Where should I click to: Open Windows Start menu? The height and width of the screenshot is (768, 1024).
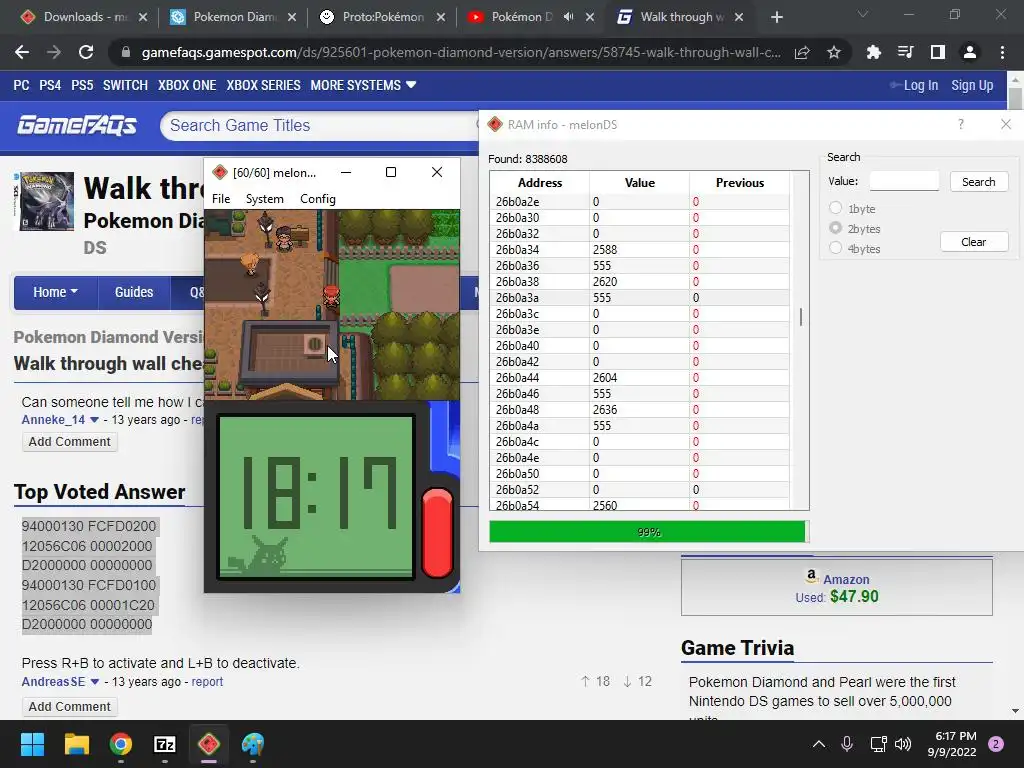(32, 744)
